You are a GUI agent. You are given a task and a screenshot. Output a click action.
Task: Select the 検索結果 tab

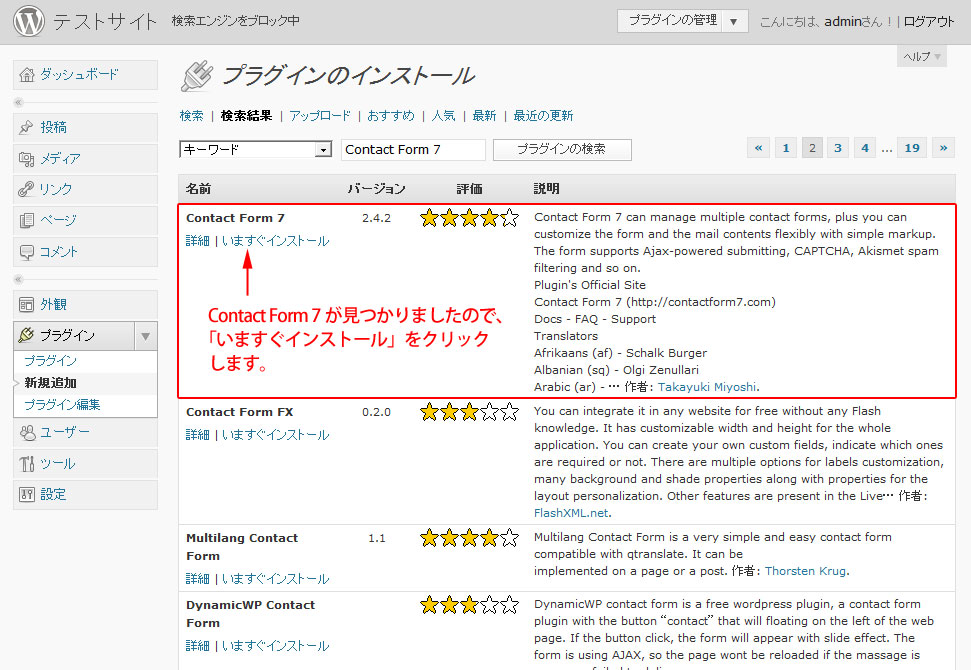coord(246,116)
